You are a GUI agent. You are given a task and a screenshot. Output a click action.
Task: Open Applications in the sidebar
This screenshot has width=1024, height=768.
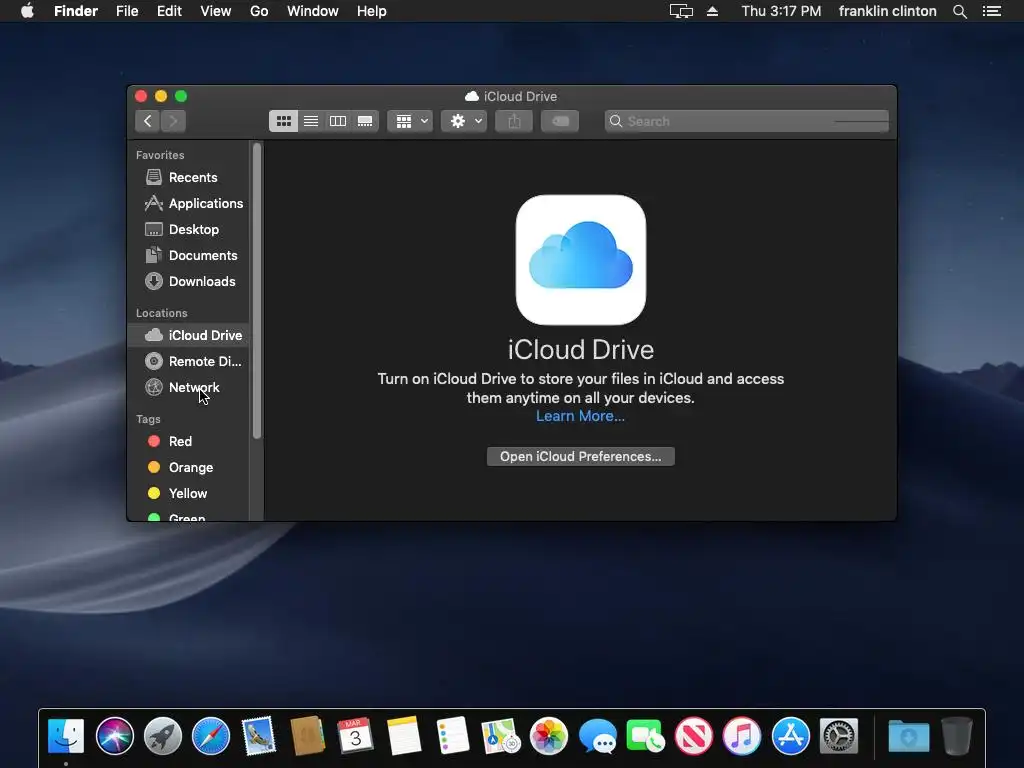coord(189,203)
